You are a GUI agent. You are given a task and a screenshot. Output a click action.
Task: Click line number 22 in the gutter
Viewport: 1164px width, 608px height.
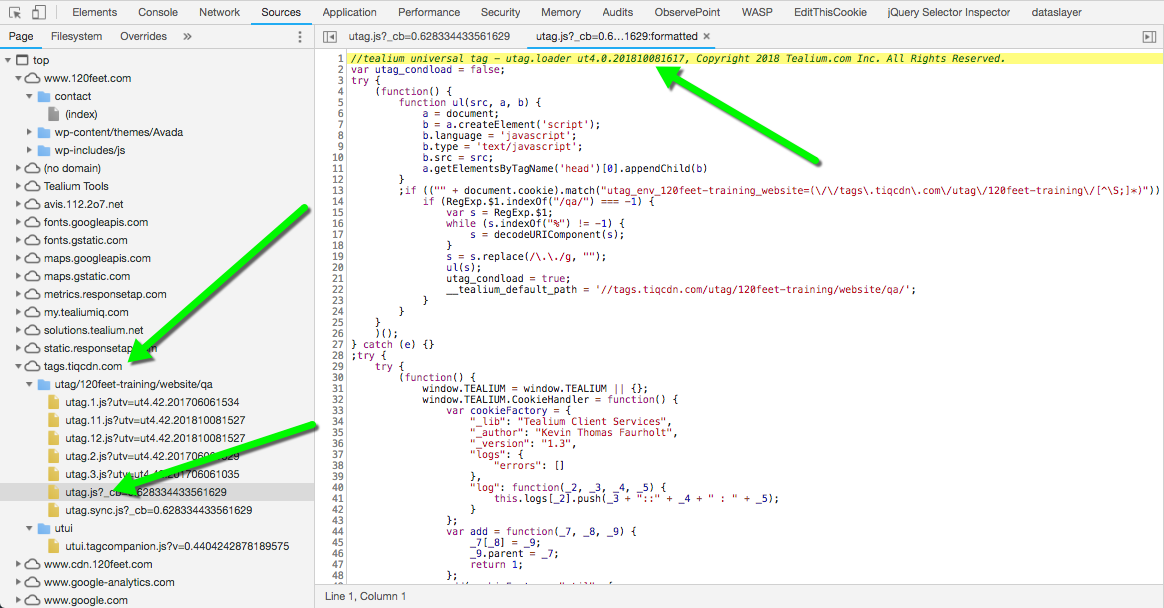coord(339,290)
